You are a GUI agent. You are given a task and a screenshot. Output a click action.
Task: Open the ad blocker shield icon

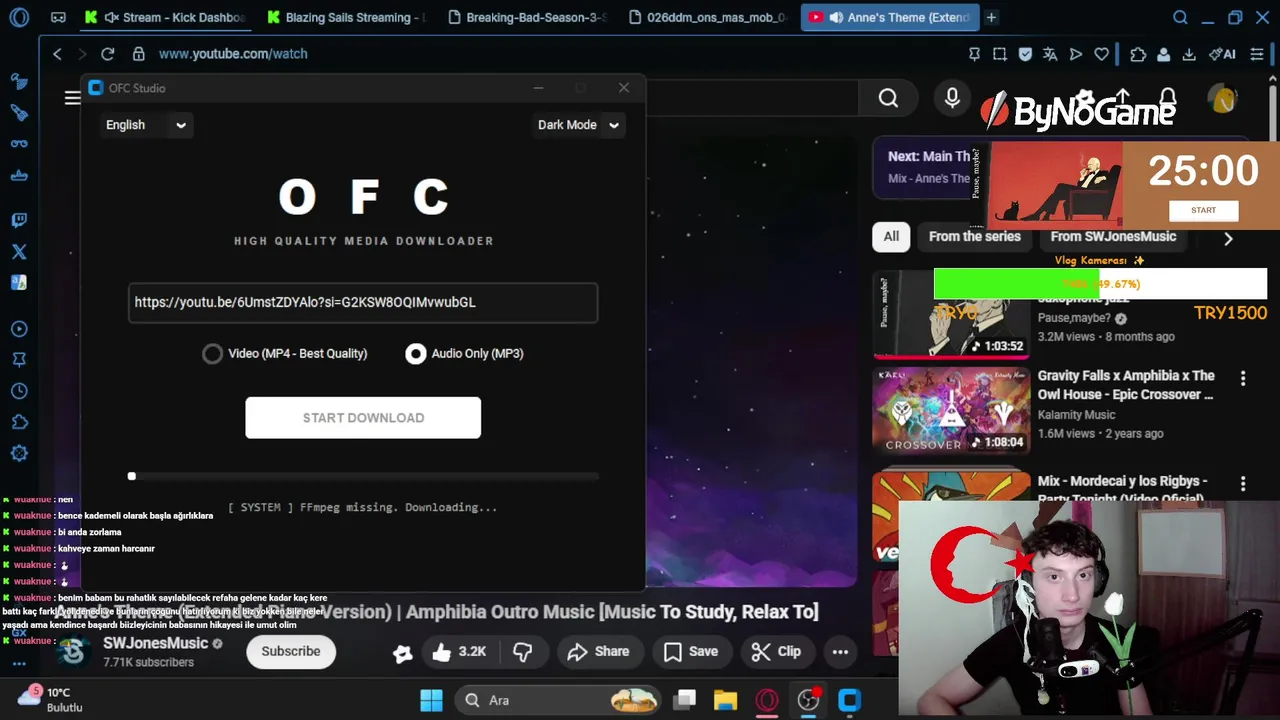[1025, 54]
